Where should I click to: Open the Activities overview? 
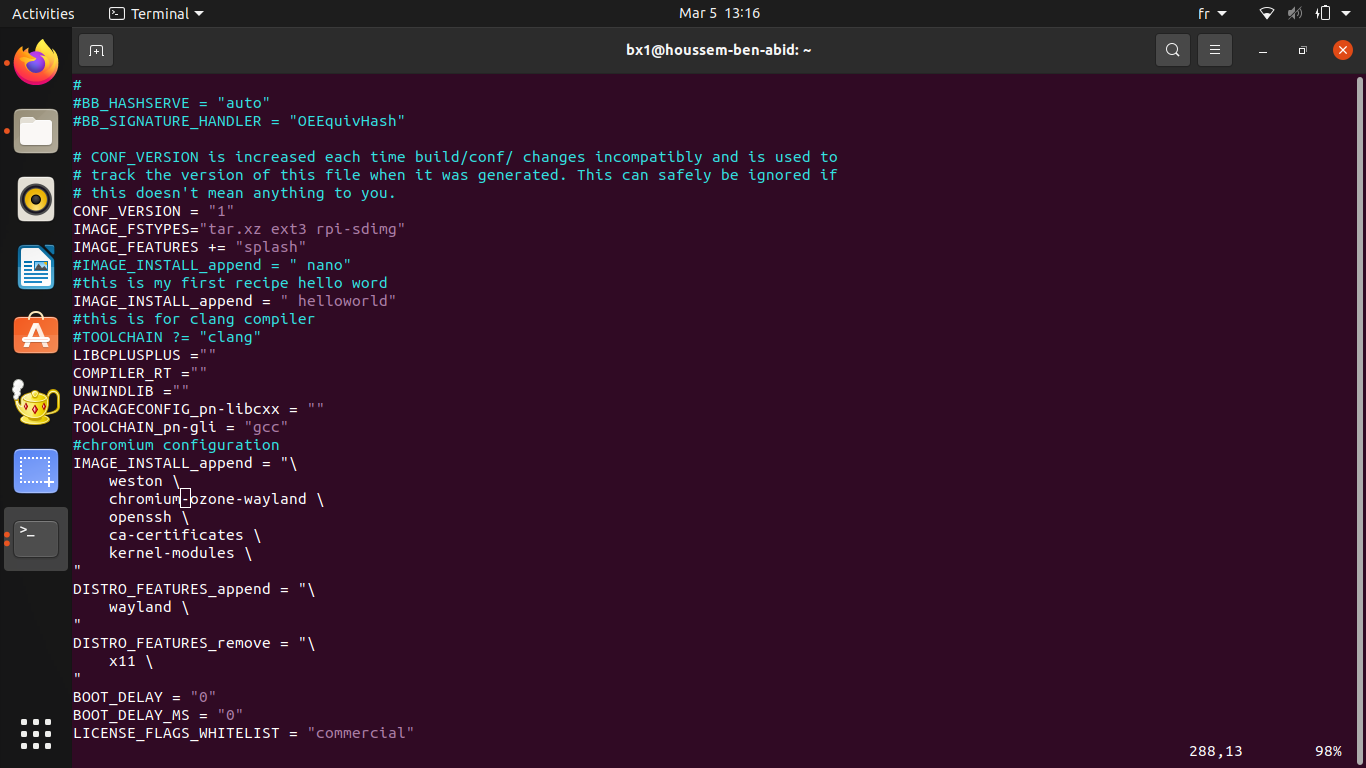tap(43, 13)
